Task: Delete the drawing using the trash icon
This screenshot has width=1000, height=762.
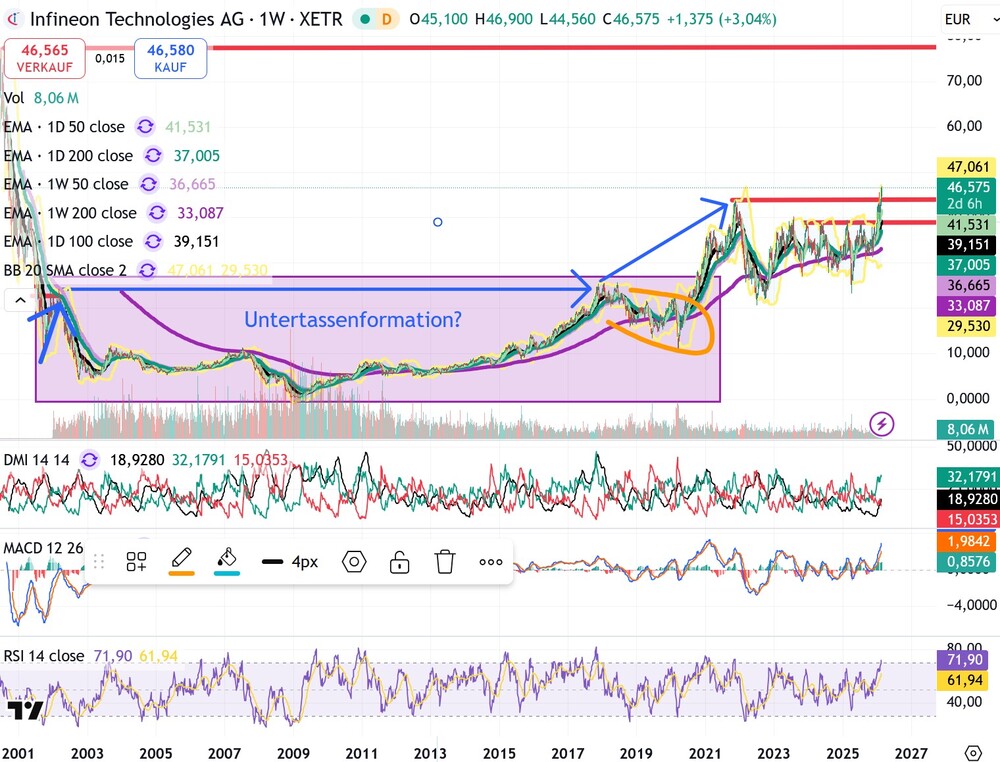Action: [x=445, y=562]
